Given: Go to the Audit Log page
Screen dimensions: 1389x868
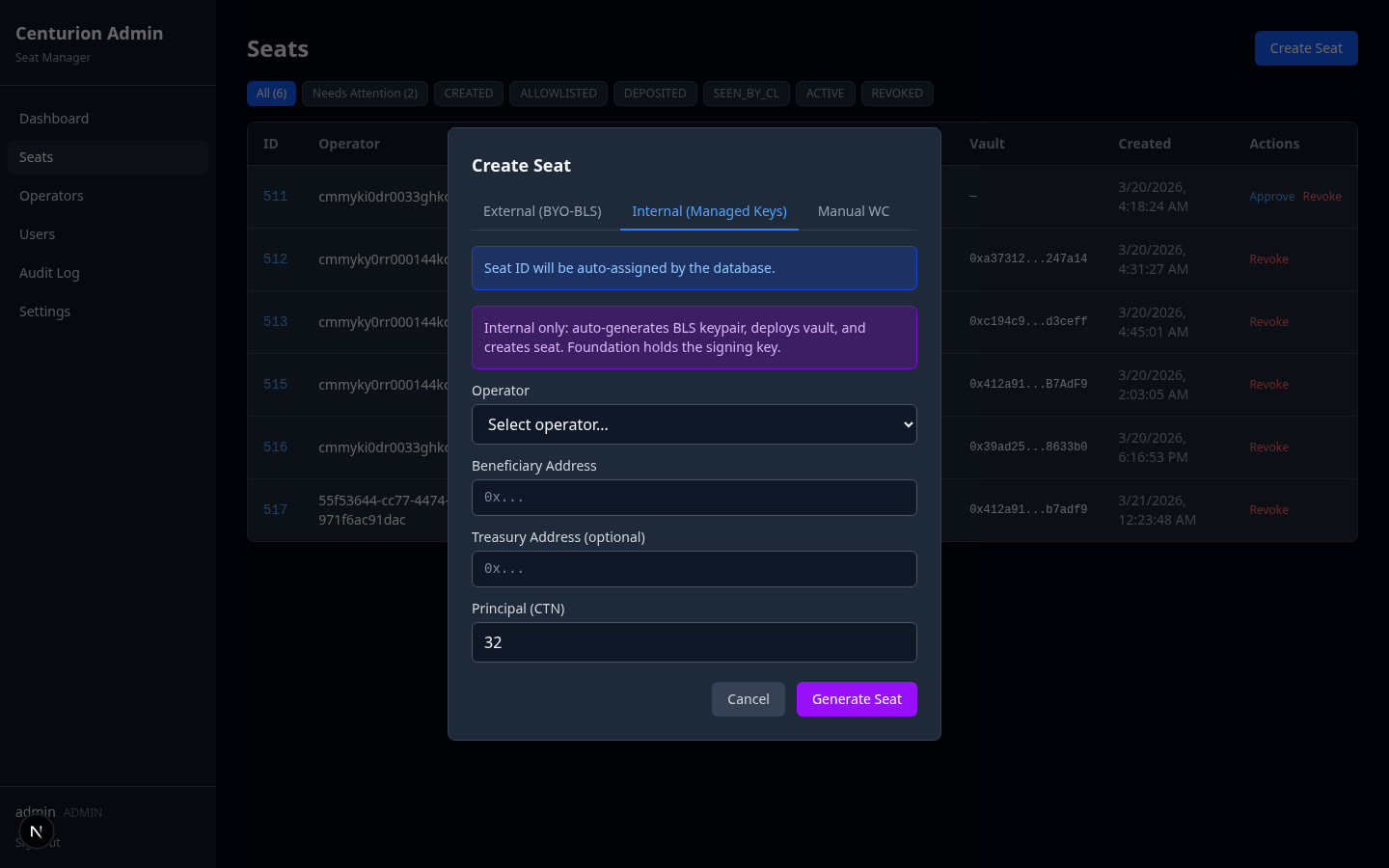Looking at the screenshot, I should [49, 272].
